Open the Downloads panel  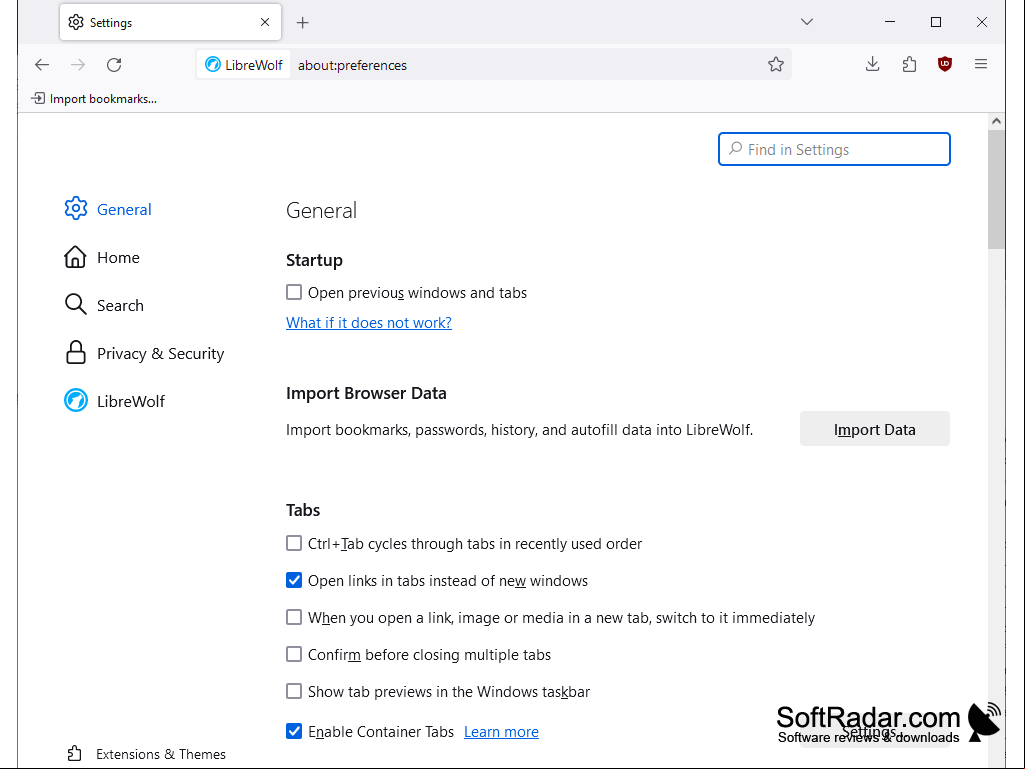872,64
